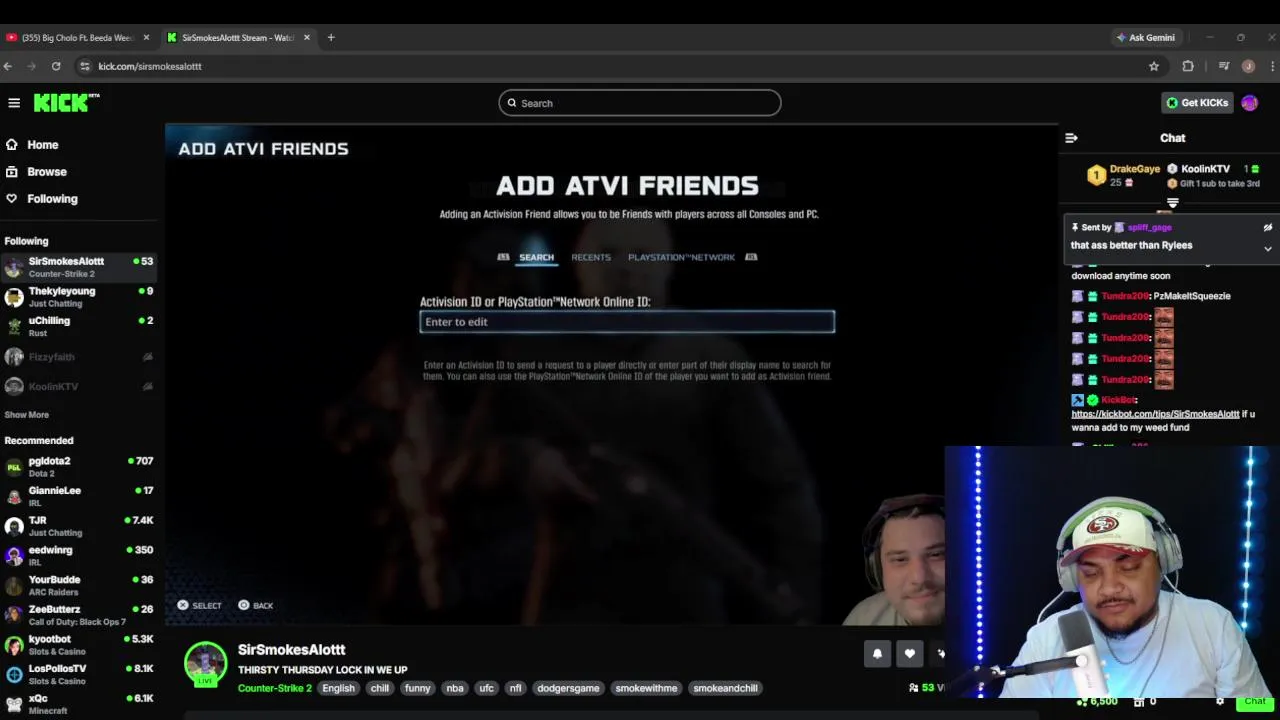Hide the pinned chat message
Viewport: 1280px width, 720px height.
[x=1268, y=228]
